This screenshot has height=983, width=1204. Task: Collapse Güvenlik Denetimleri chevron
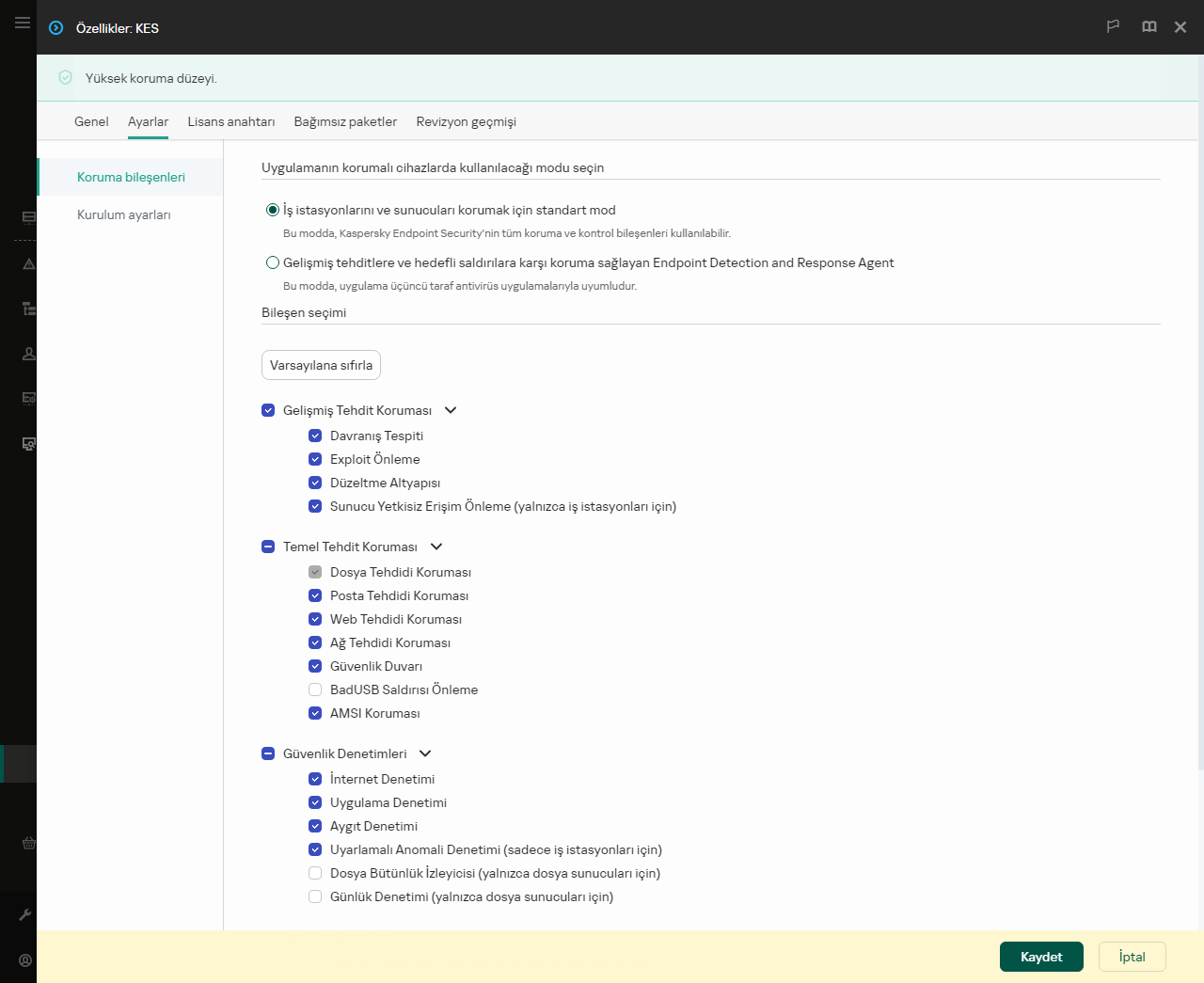tap(425, 753)
